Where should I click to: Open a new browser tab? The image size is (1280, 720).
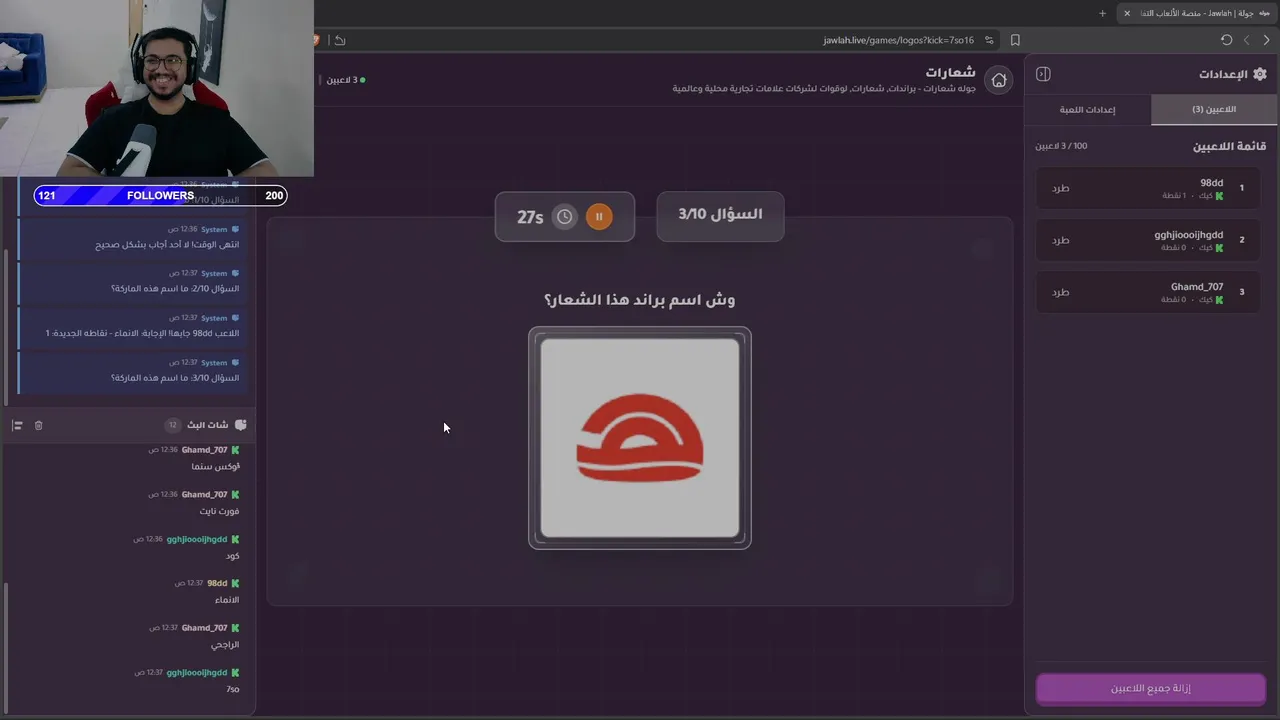1103,13
